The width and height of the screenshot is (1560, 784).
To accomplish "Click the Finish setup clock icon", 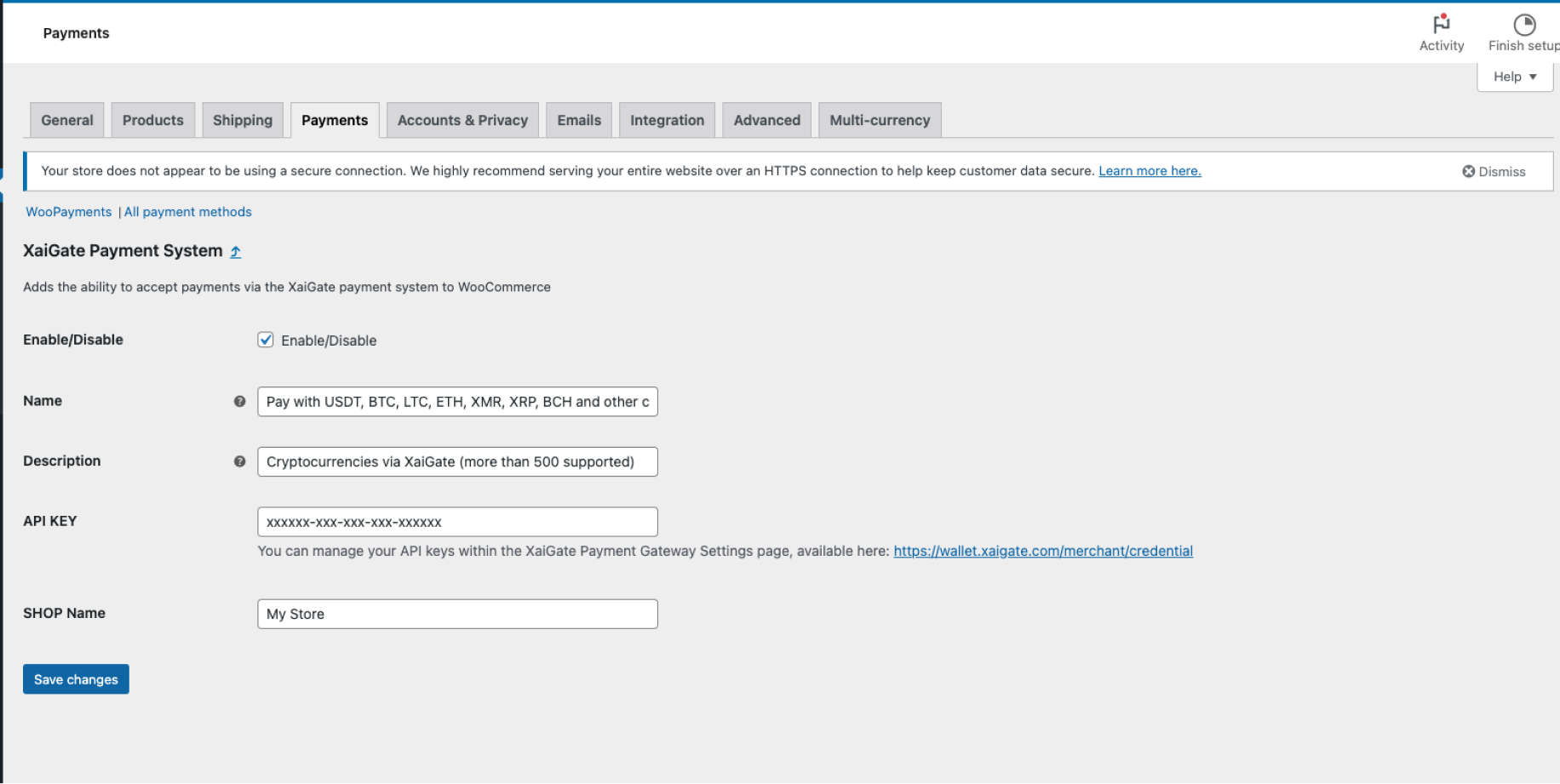I will point(1523,24).
